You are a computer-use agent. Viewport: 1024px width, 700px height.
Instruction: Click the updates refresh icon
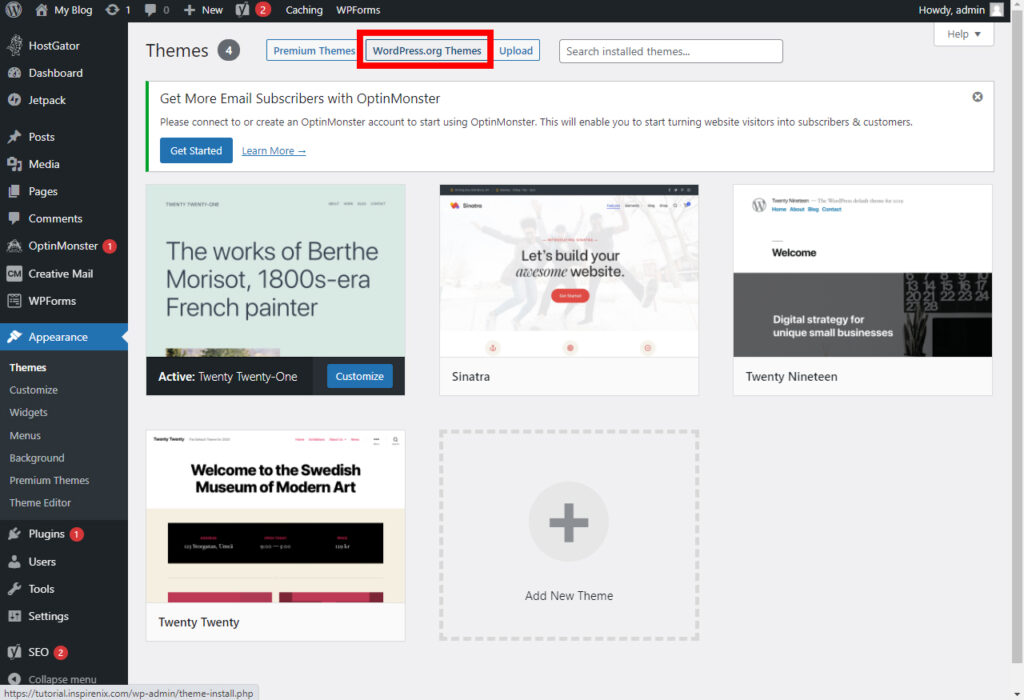112,10
